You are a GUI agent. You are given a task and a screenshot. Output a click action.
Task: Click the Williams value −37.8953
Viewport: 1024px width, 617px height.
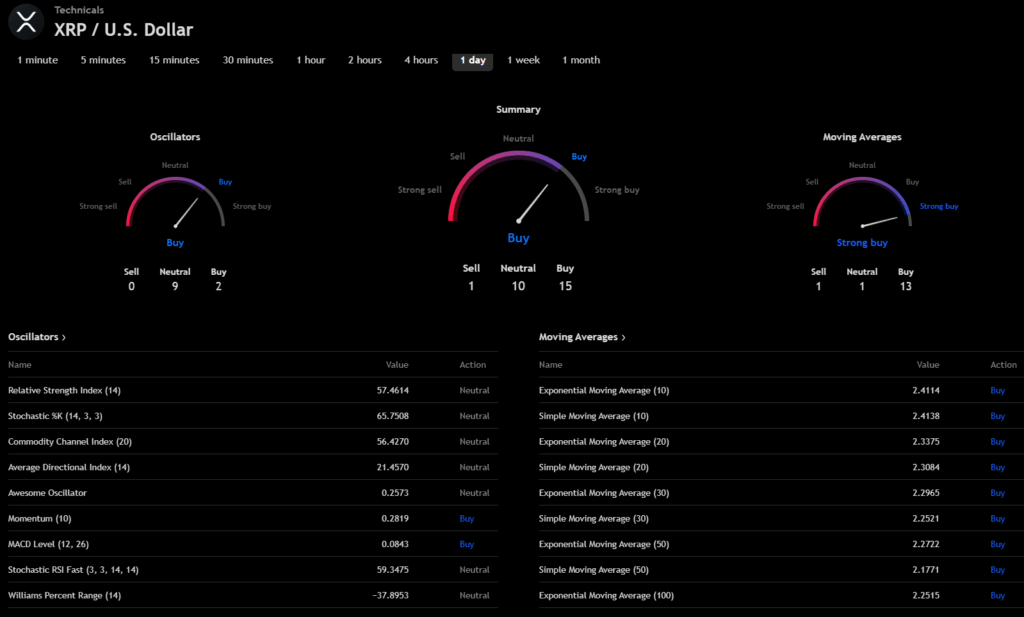pyautogui.click(x=391, y=595)
